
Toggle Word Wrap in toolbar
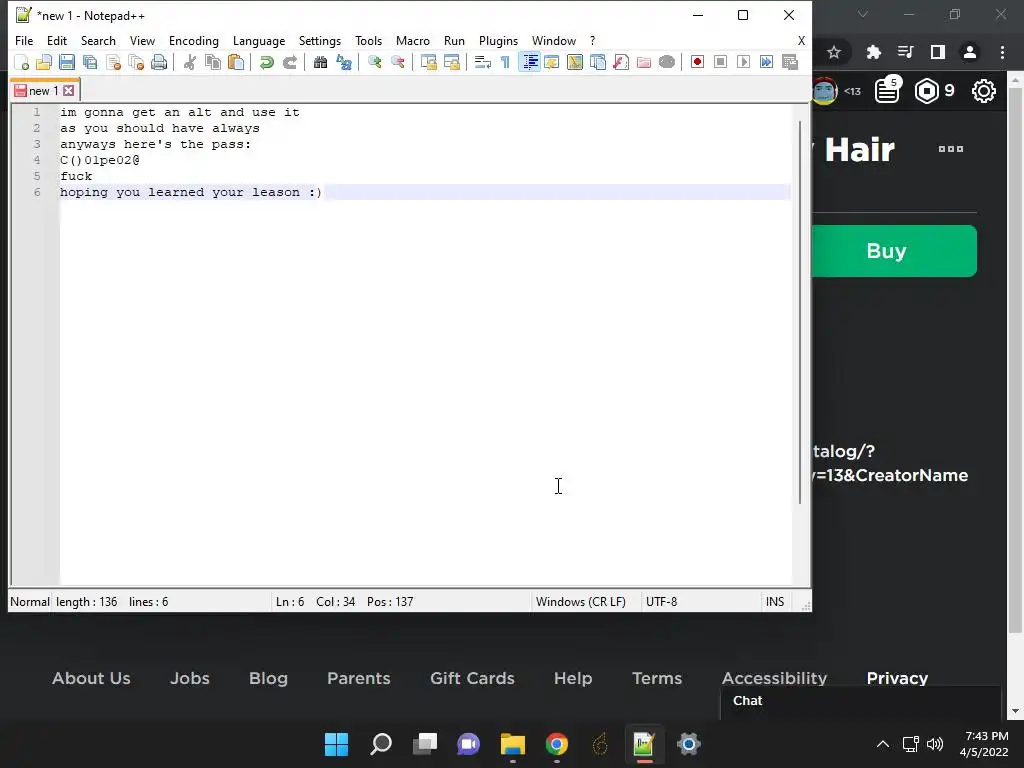tap(483, 62)
